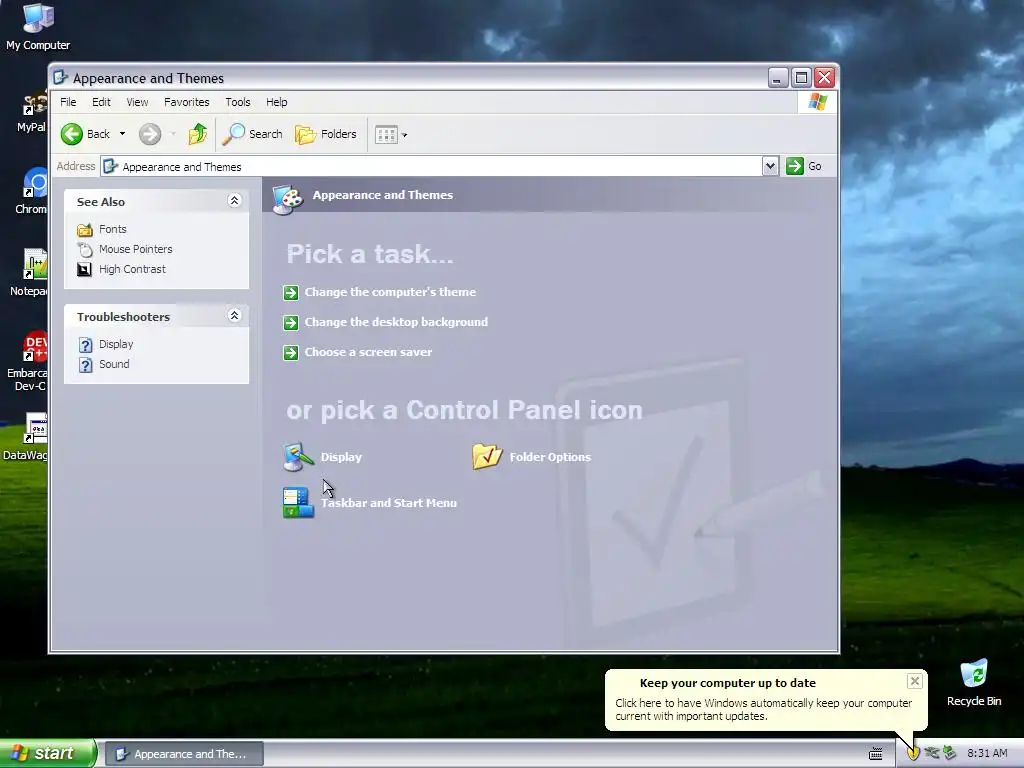Click the Folder Options label
Viewport: 1024px width, 768px height.
pyautogui.click(x=550, y=457)
